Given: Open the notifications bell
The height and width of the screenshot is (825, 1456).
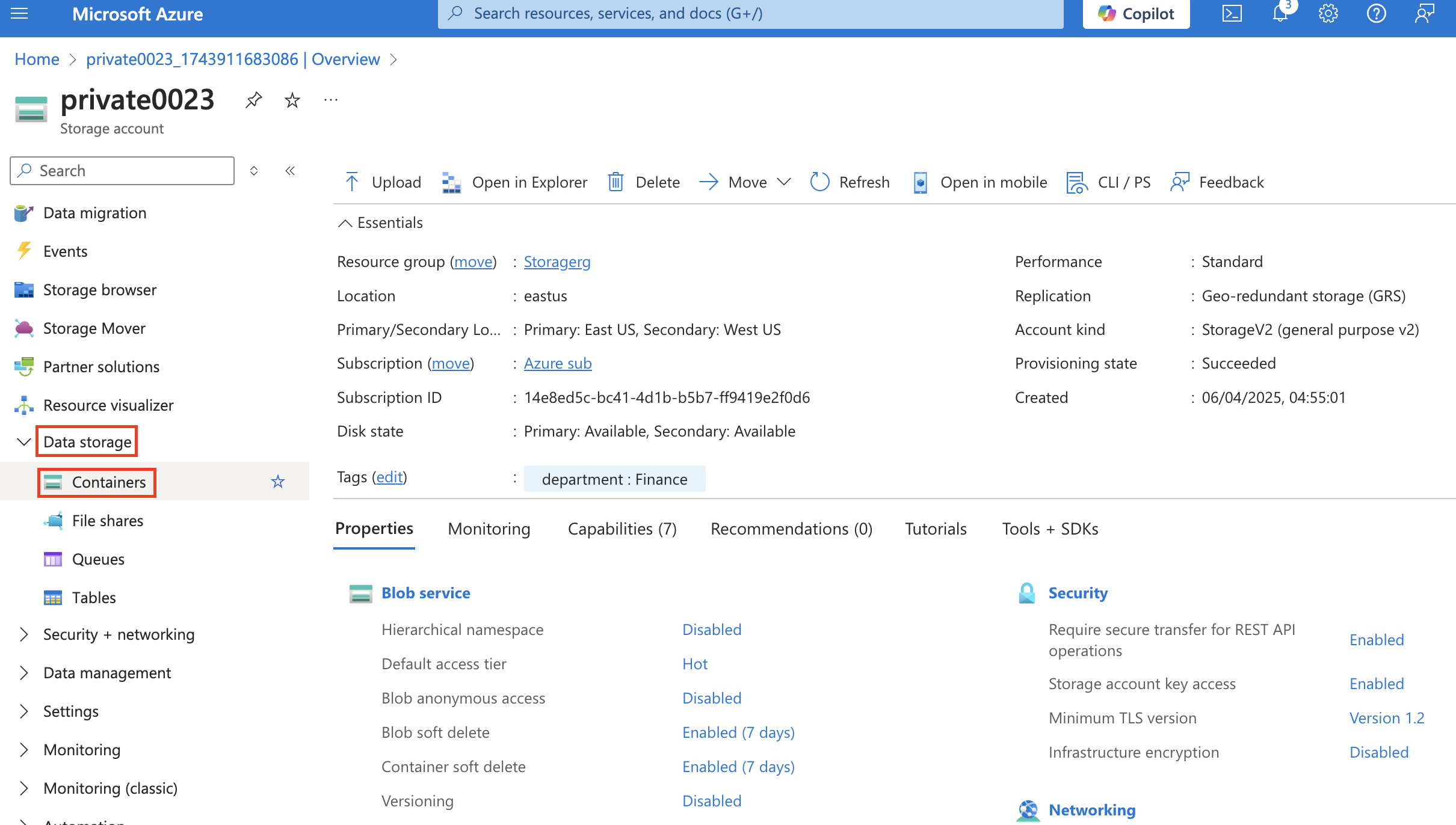Looking at the screenshot, I should (1280, 13).
